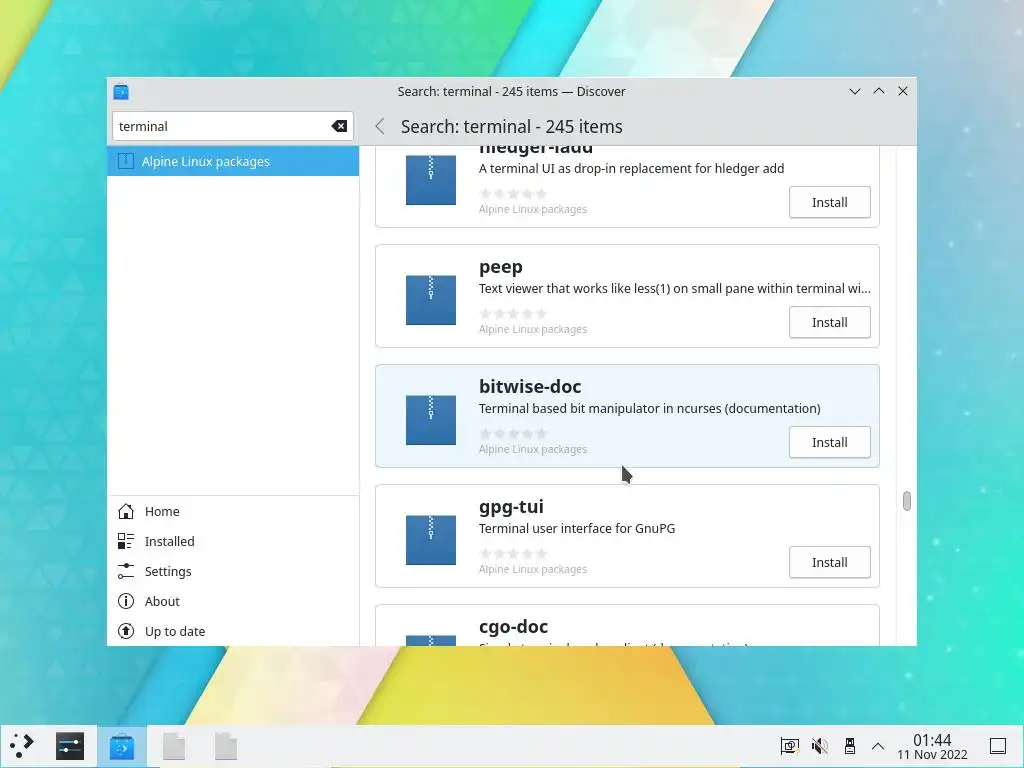Go to the Home page
Image resolution: width=1024 pixels, height=768 pixels.
click(x=233, y=511)
